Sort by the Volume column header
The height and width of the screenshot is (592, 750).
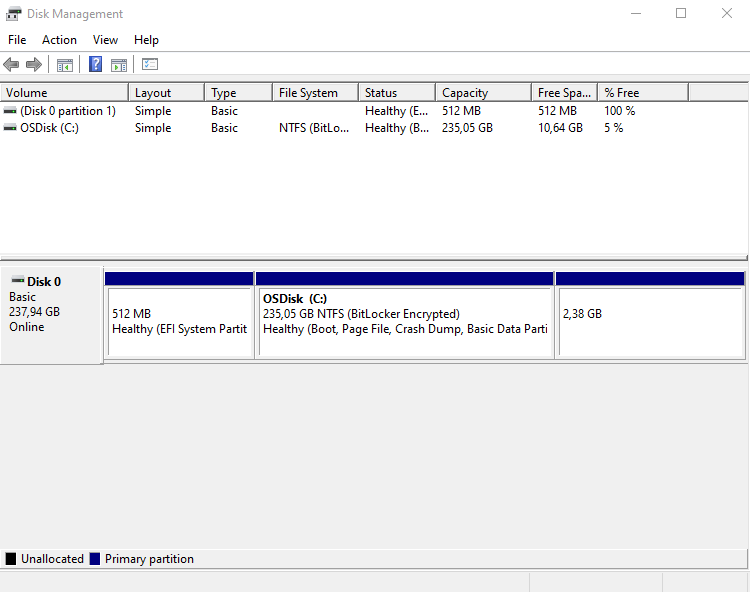click(64, 92)
